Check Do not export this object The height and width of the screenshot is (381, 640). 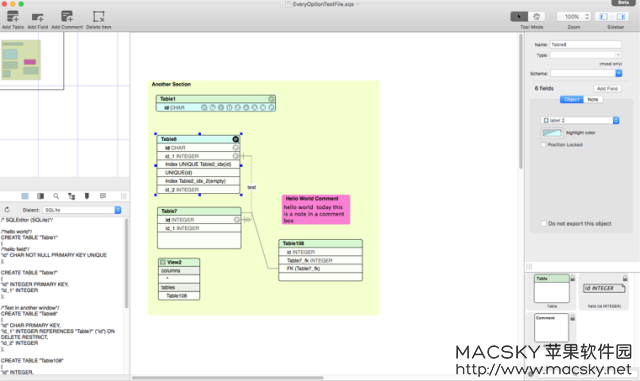[543, 223]
